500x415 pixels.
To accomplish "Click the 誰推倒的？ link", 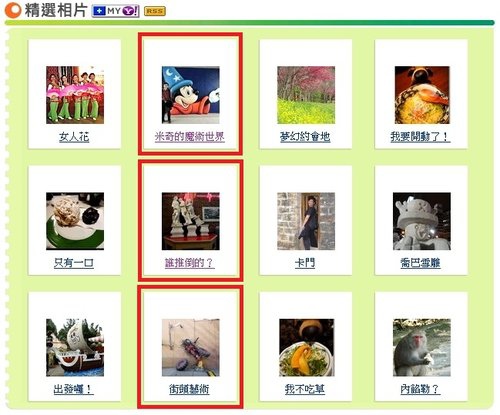I will (189, 263).
